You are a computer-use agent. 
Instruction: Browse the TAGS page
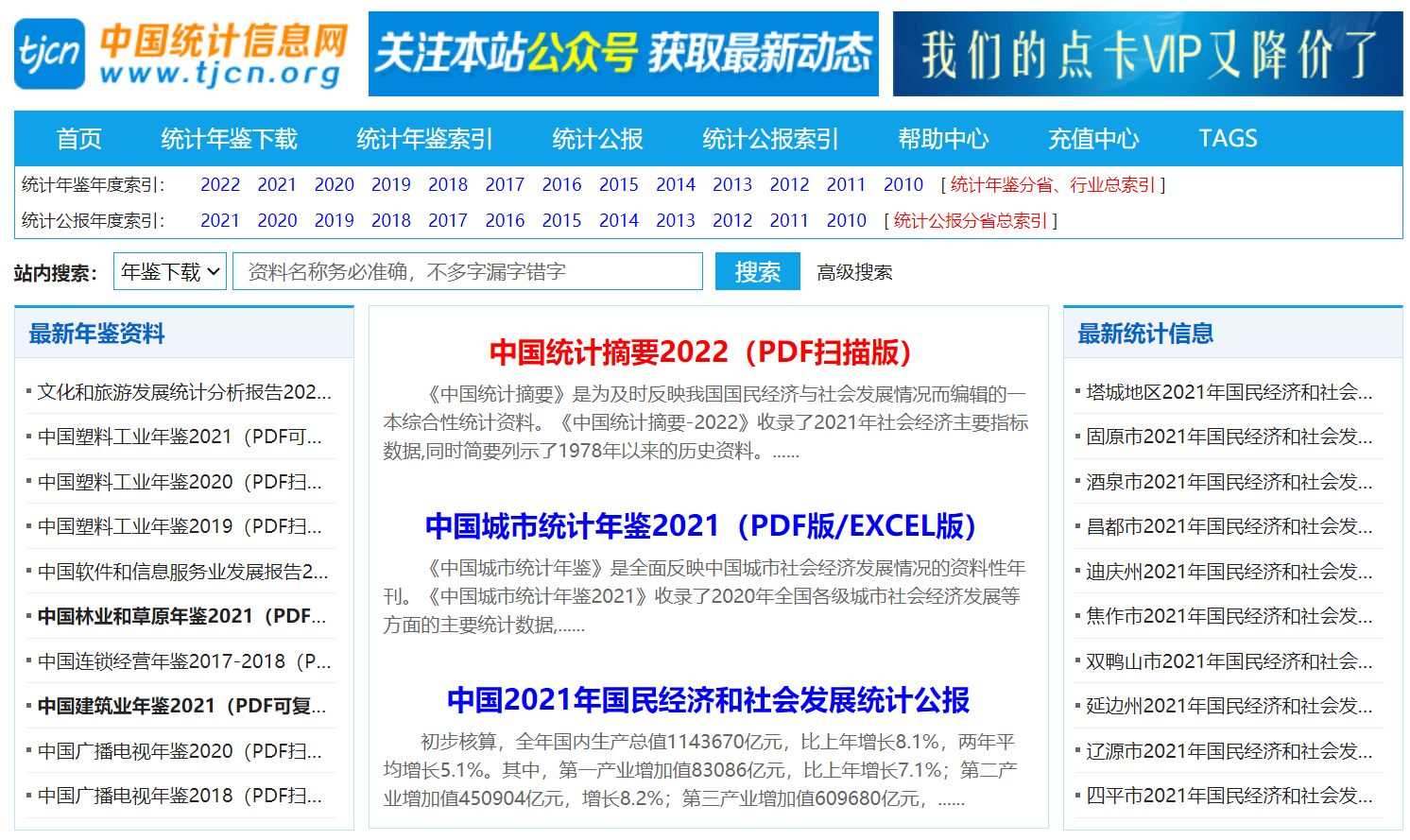click(1227, 138)
